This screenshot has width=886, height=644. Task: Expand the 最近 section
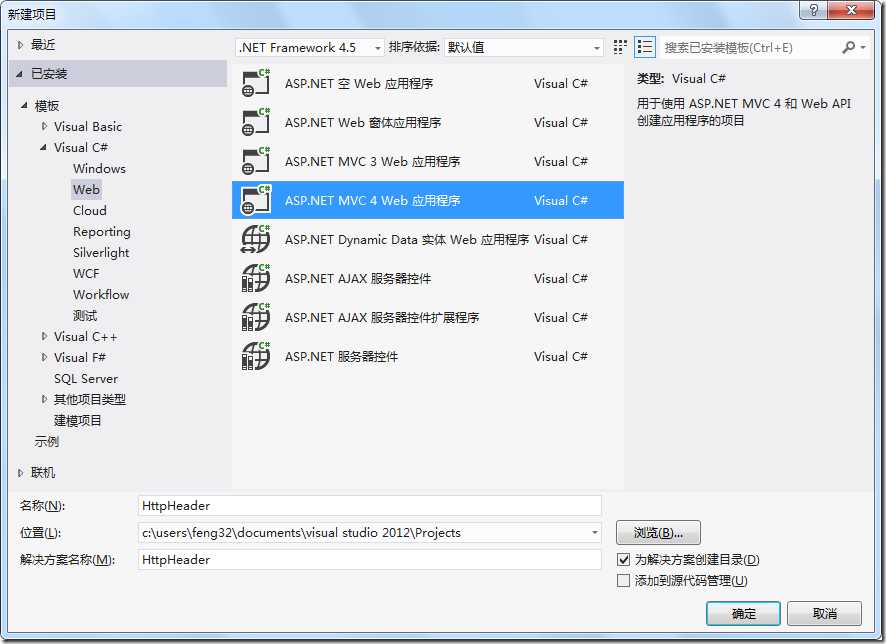click(x=20, y=45)
